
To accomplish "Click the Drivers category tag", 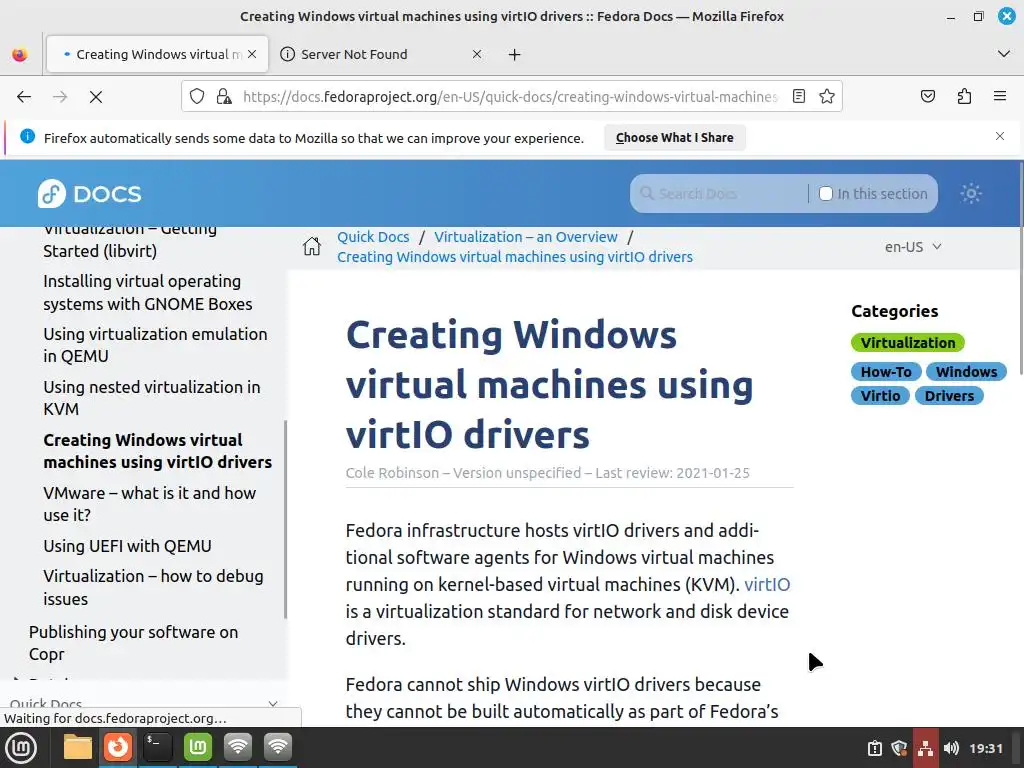I will 949,396.
